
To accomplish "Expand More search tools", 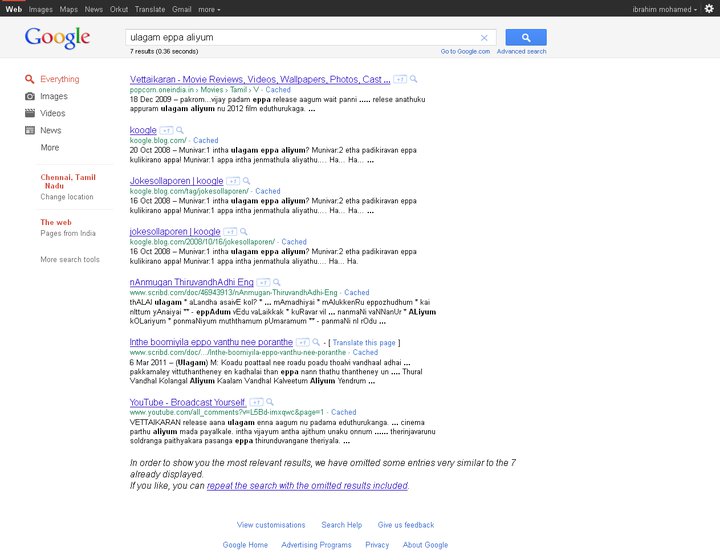I will tap(70, 259).
